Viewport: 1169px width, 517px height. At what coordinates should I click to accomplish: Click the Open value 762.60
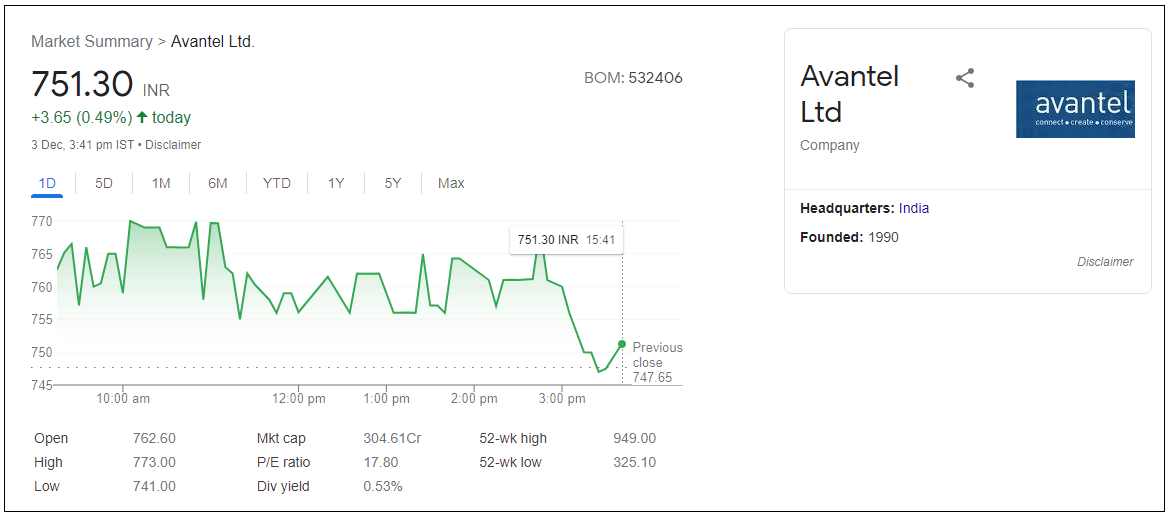pyautogui.click(x=154, y=439)
